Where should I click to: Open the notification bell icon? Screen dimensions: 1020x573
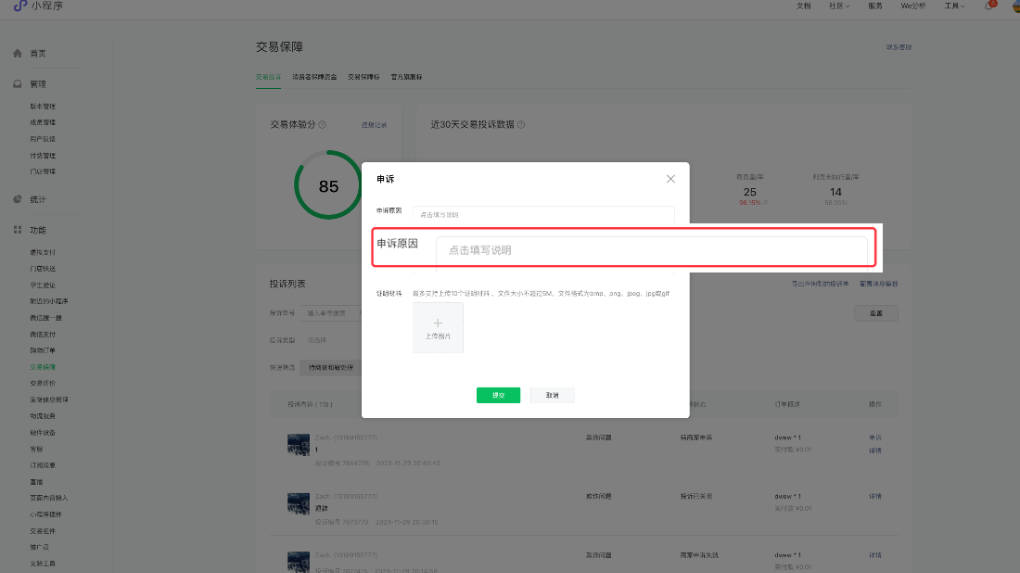[990, 6]
